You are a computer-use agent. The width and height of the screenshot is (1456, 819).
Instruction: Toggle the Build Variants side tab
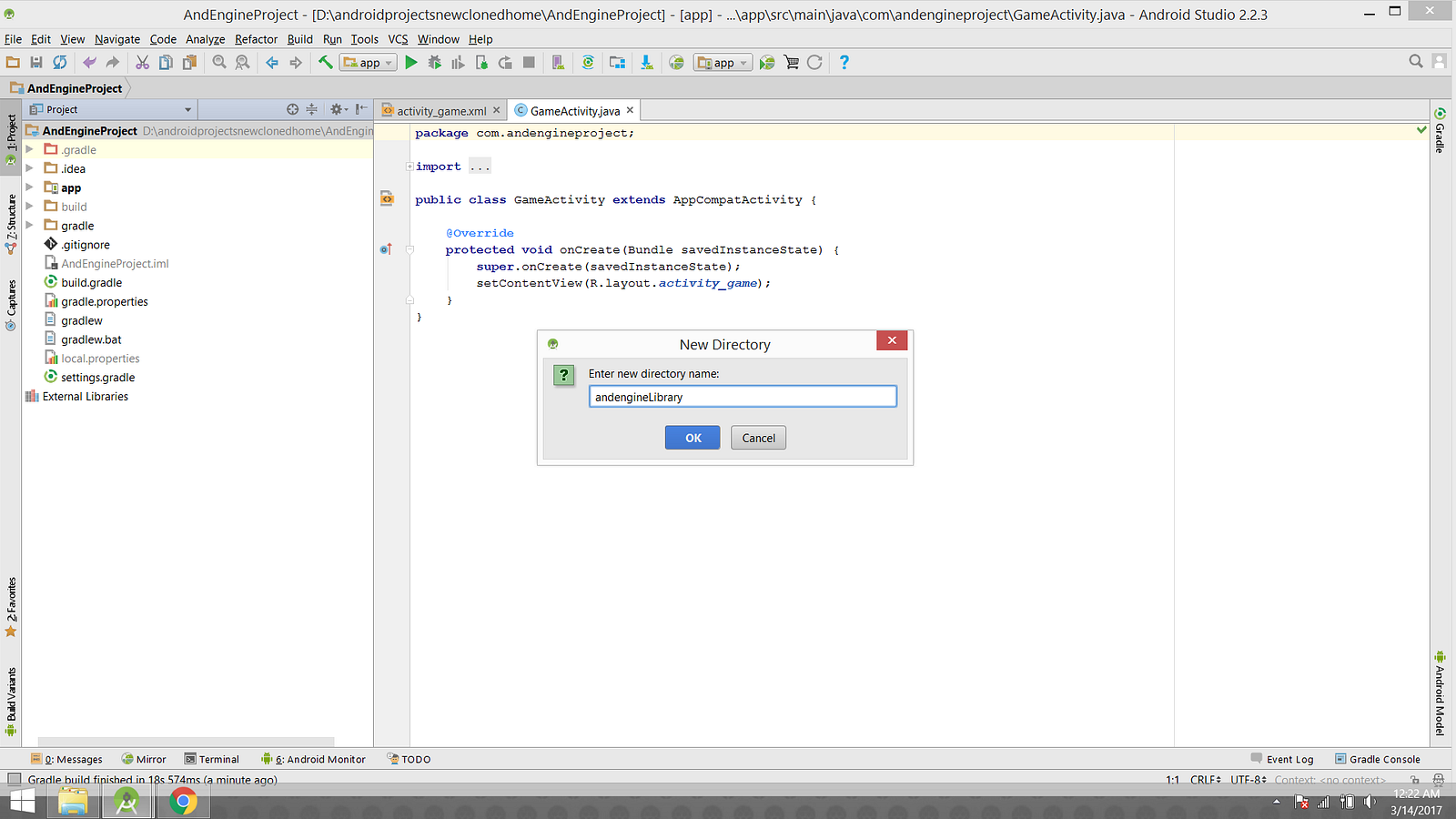click(x=11, y=702)
